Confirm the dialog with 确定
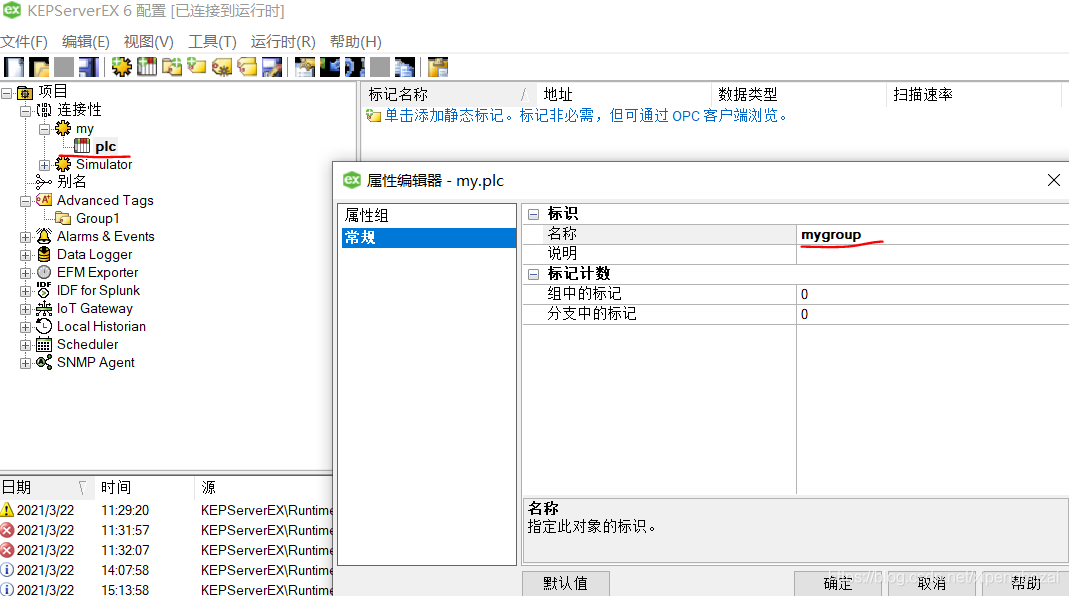Screen dimensions: 1069x596 point(839,584)
